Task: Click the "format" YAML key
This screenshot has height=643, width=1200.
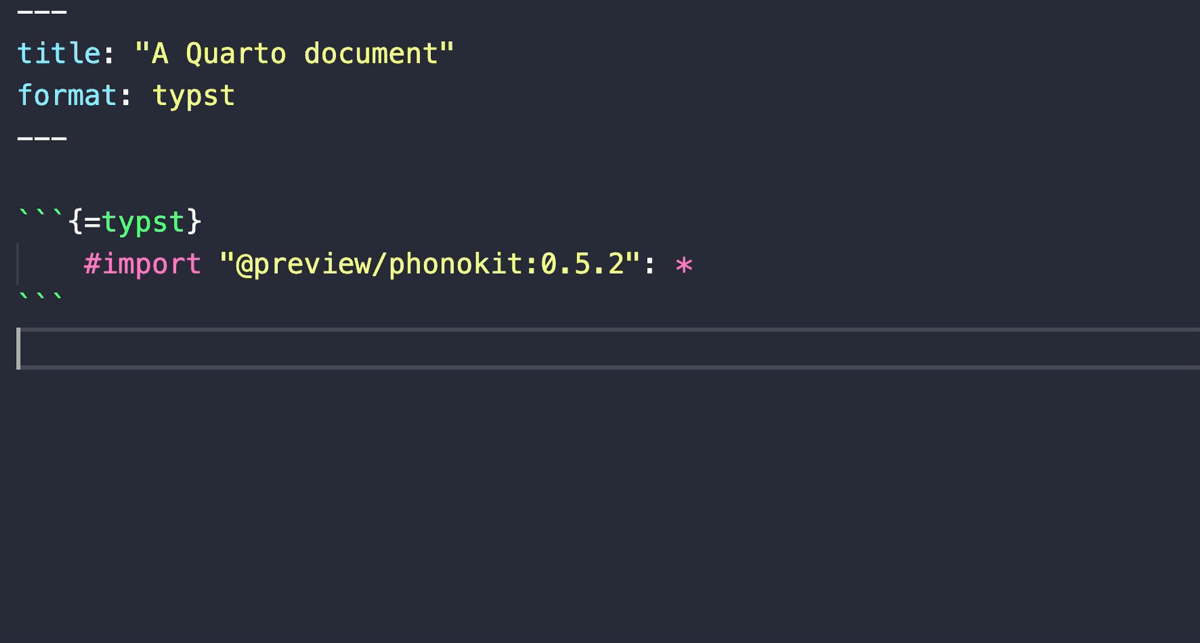Action: (67, 96)
